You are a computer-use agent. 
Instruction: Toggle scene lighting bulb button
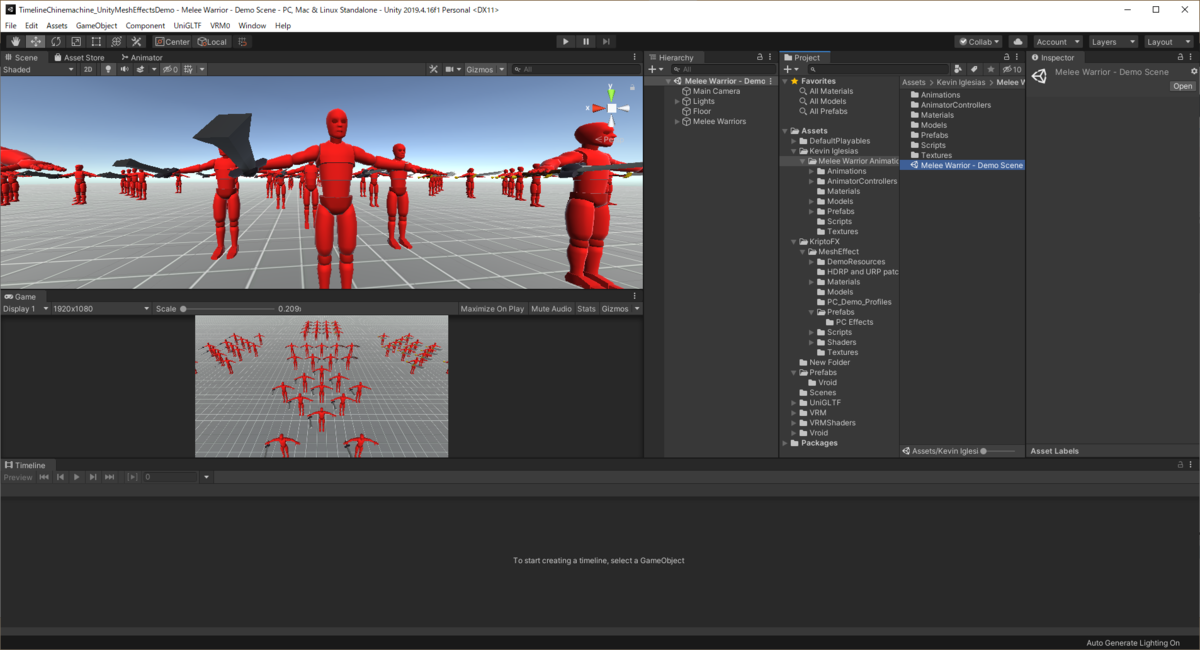(109, 70)
